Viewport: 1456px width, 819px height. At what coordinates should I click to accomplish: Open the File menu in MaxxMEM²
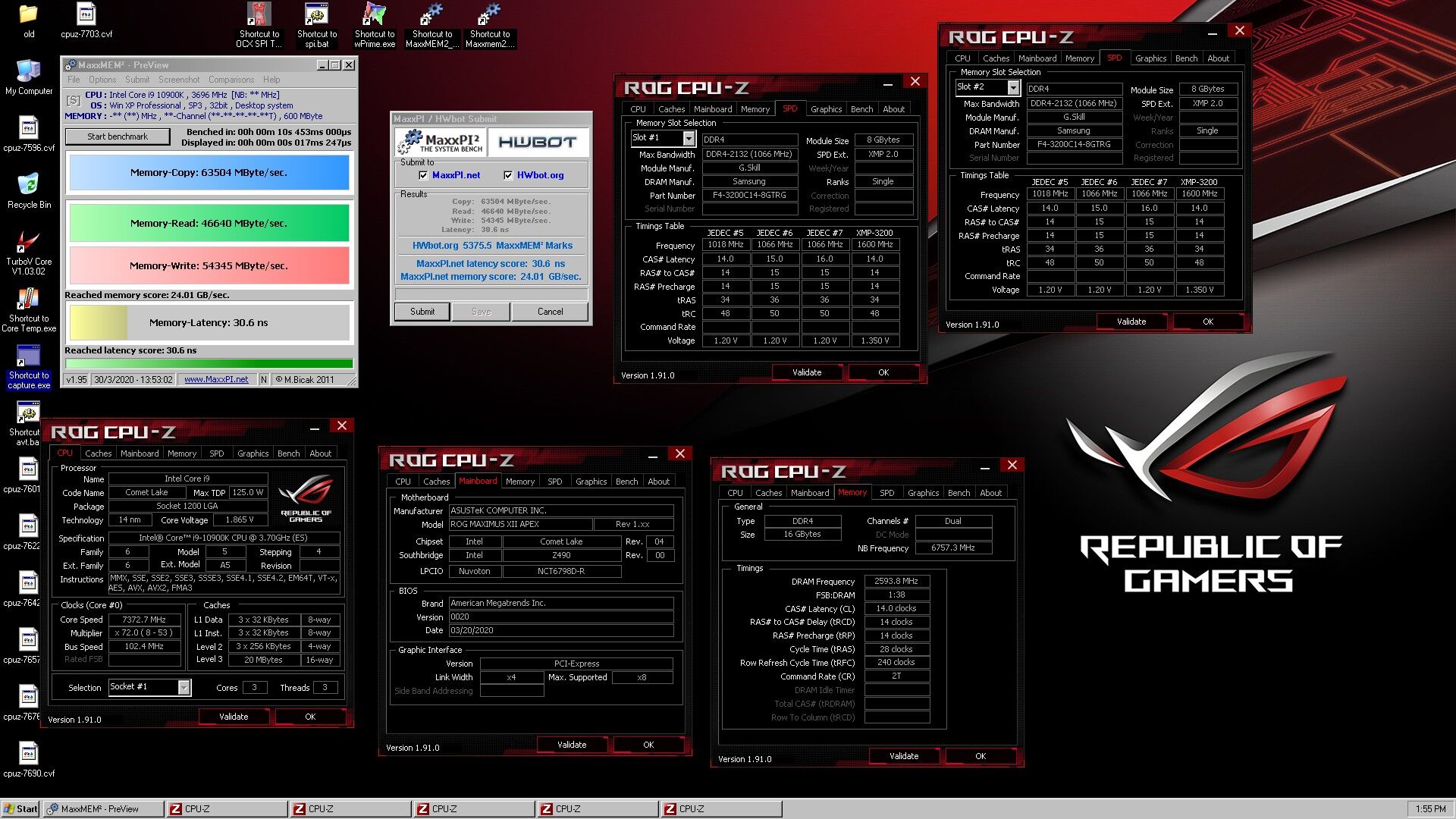[x=74, y=80]
